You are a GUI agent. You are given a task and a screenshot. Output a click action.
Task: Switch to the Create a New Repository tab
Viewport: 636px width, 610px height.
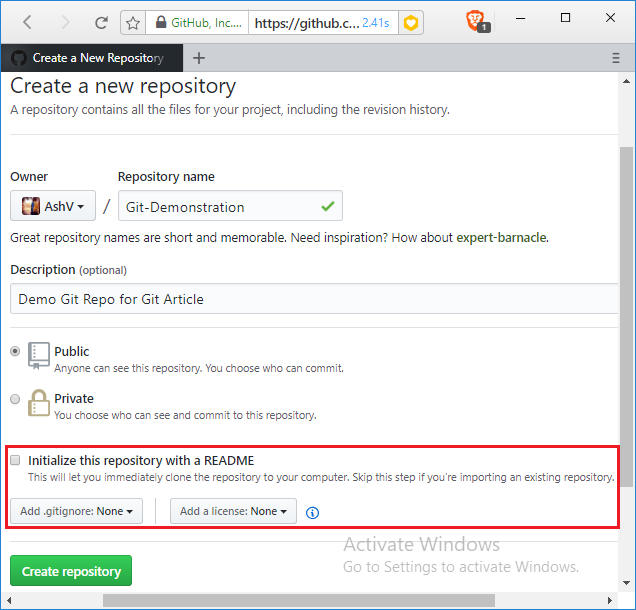tap(92, 58)
